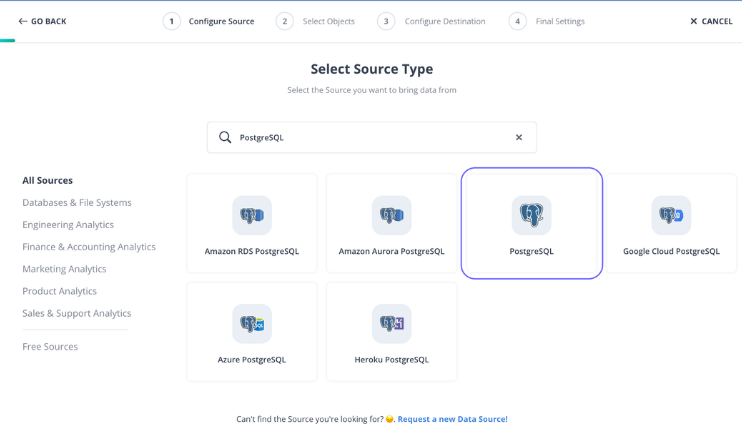Click the Amazon RDS PostgreSQL label
The height and width of the screenshot is (441, 742).
click(x=252, y=251)
